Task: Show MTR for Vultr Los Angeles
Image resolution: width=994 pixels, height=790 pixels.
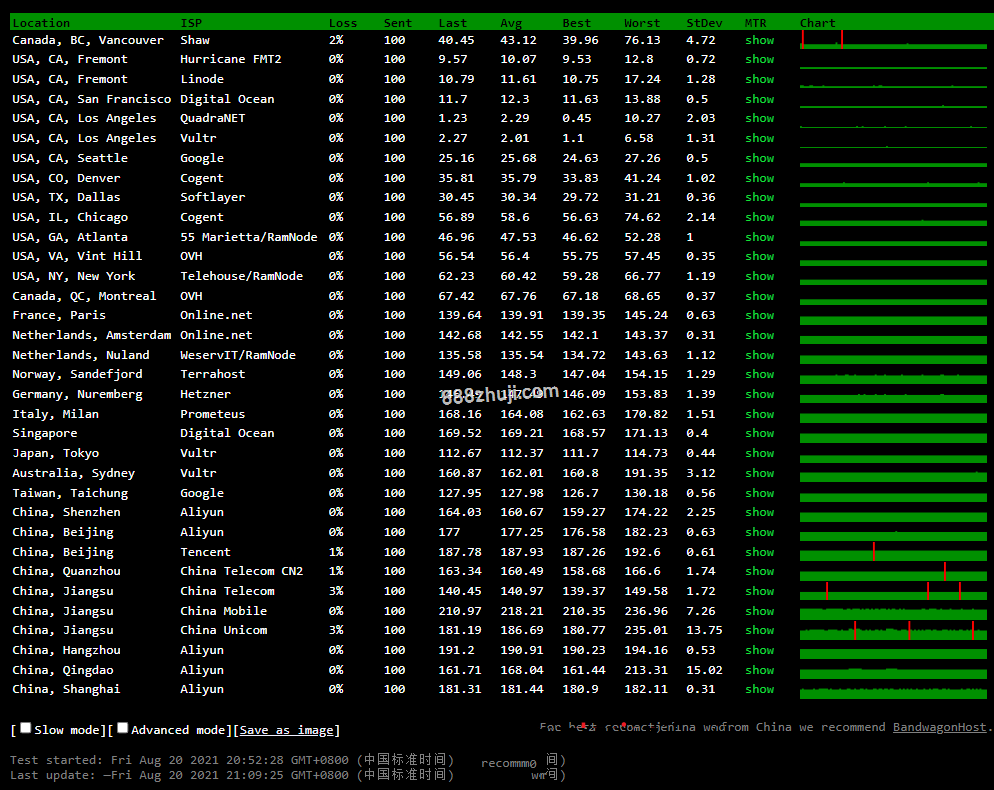Action: (x=759, y=138)
